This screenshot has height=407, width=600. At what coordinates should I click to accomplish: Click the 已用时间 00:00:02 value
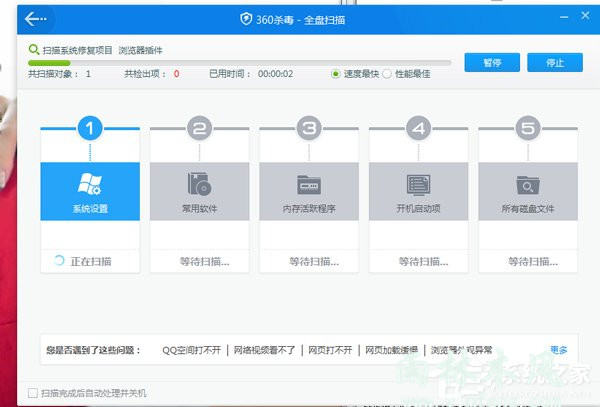coord(275,74)
